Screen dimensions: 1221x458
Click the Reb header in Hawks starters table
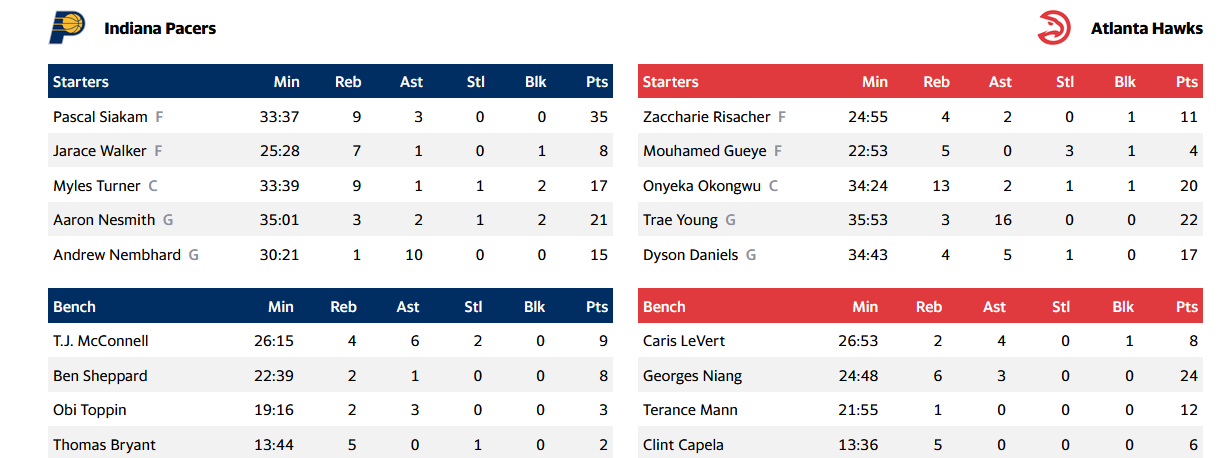(x=936, y=82)
